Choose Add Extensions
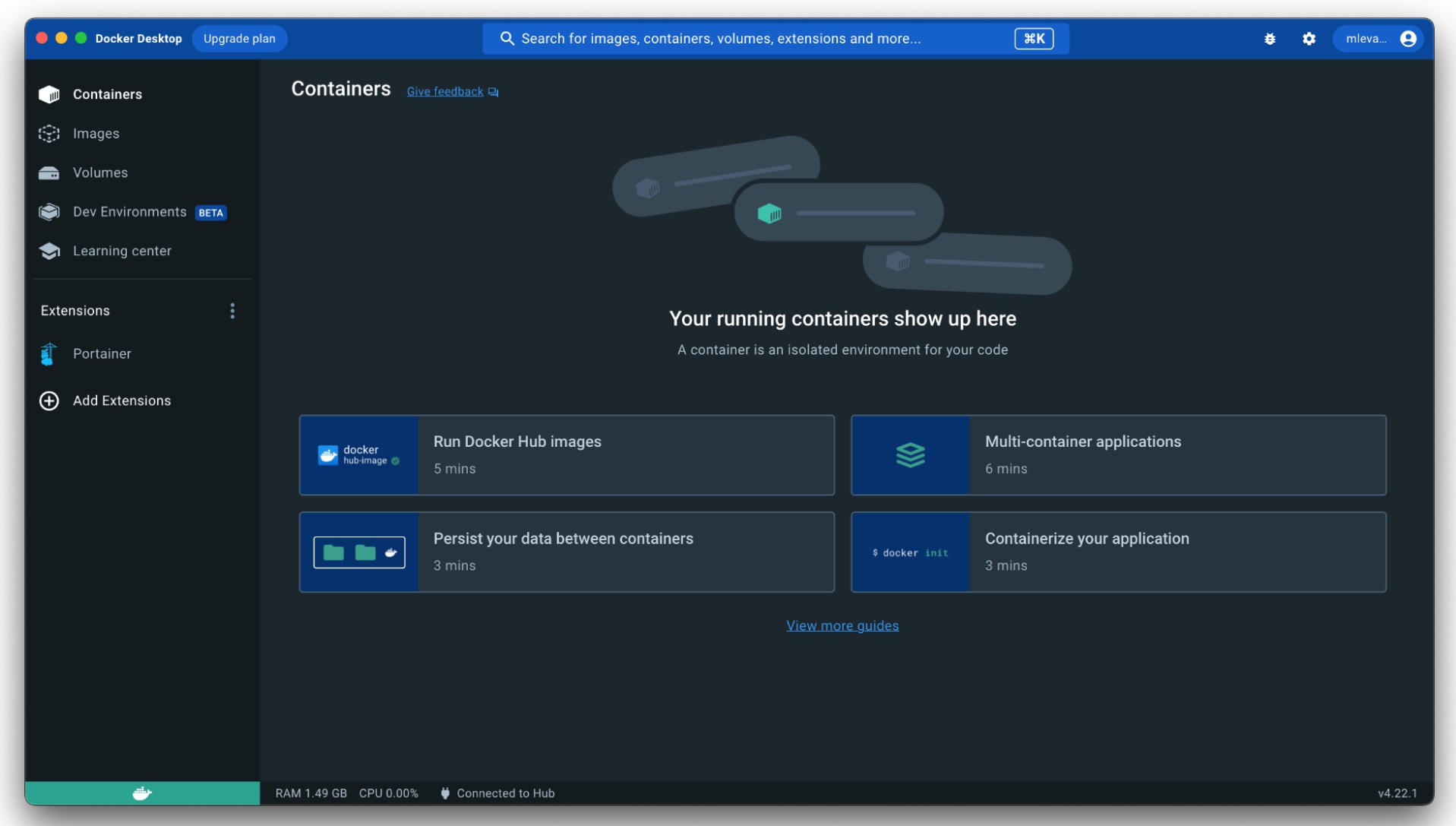 pos(122,400)
